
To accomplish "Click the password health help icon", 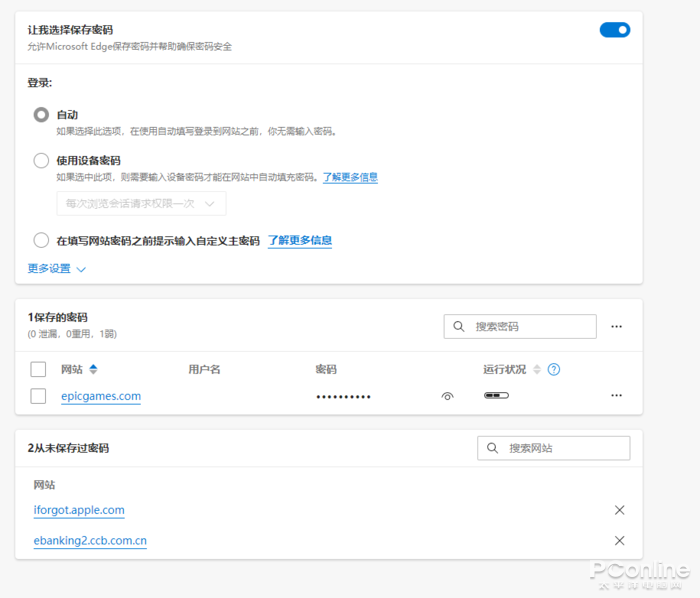I will [554, 369].
